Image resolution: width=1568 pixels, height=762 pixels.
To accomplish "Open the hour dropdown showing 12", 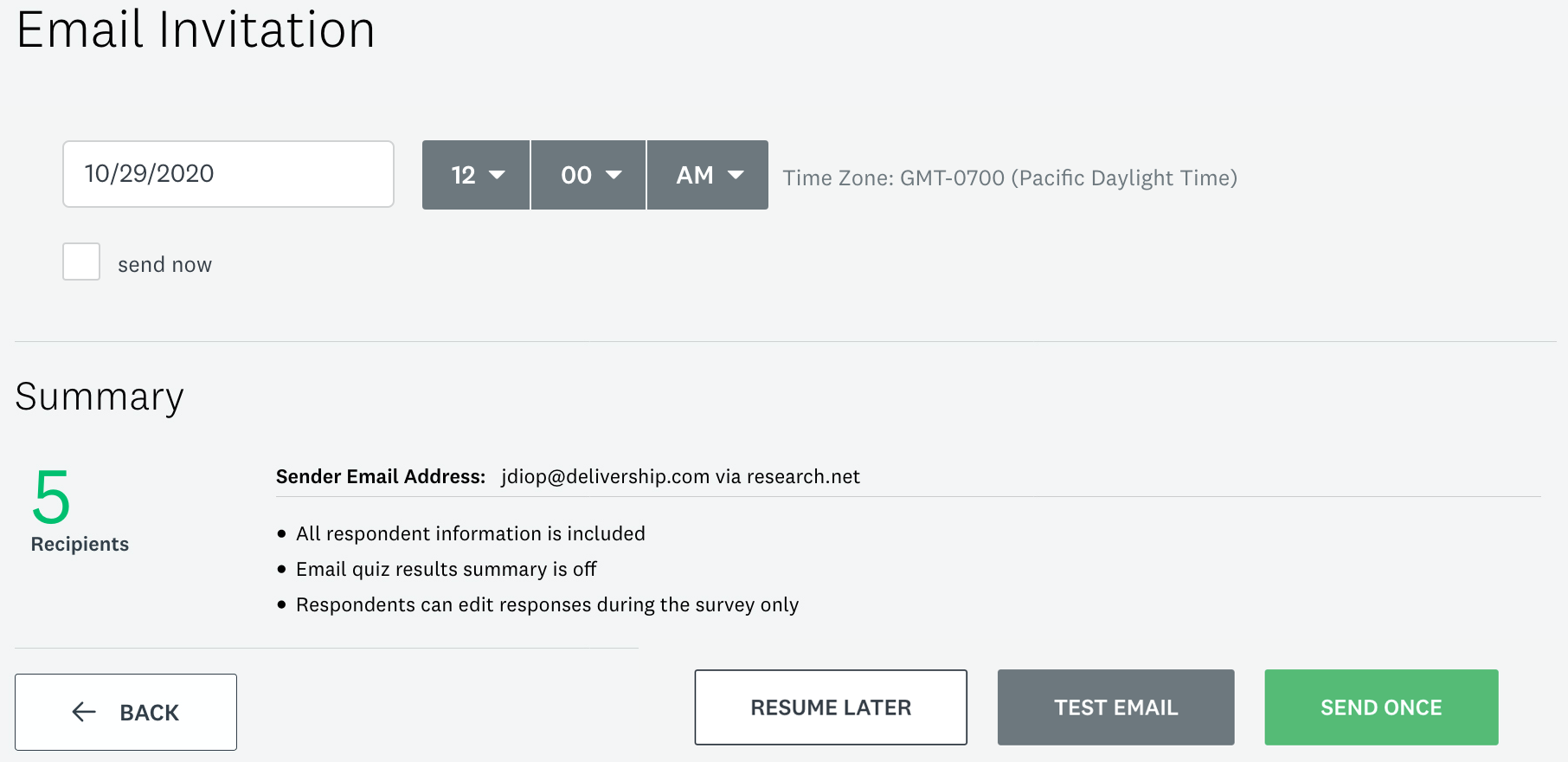I will point(475,175).
